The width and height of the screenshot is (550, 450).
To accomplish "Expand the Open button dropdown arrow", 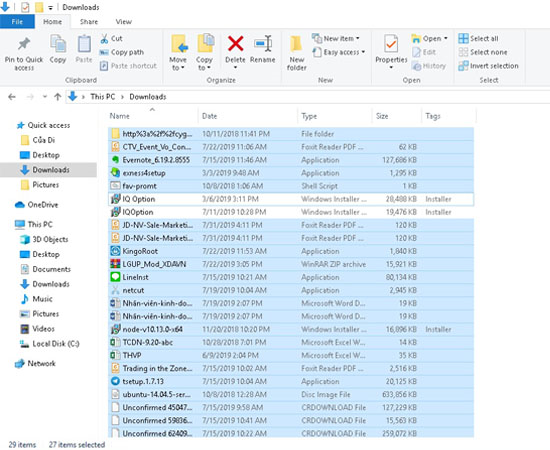I will pos(446,38).
